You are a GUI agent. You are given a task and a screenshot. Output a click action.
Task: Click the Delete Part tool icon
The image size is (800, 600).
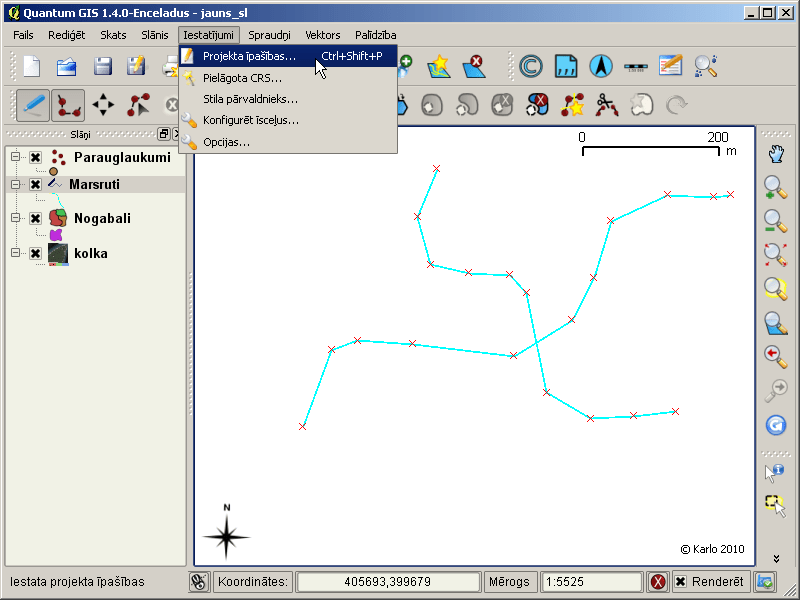pyautogui.click(x=537, y=105)
